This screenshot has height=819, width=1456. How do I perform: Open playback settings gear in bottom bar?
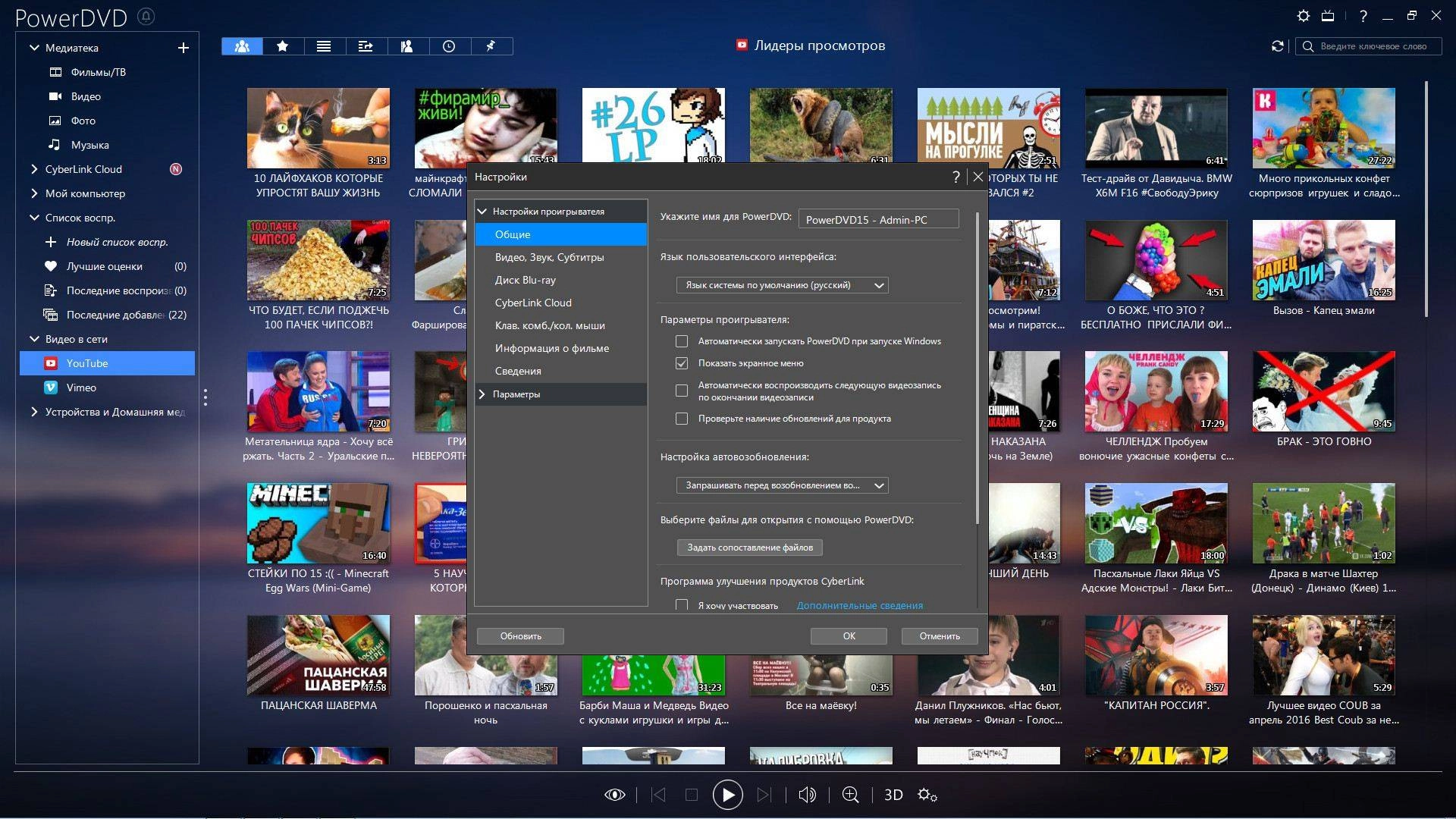(x=927, y=795)
